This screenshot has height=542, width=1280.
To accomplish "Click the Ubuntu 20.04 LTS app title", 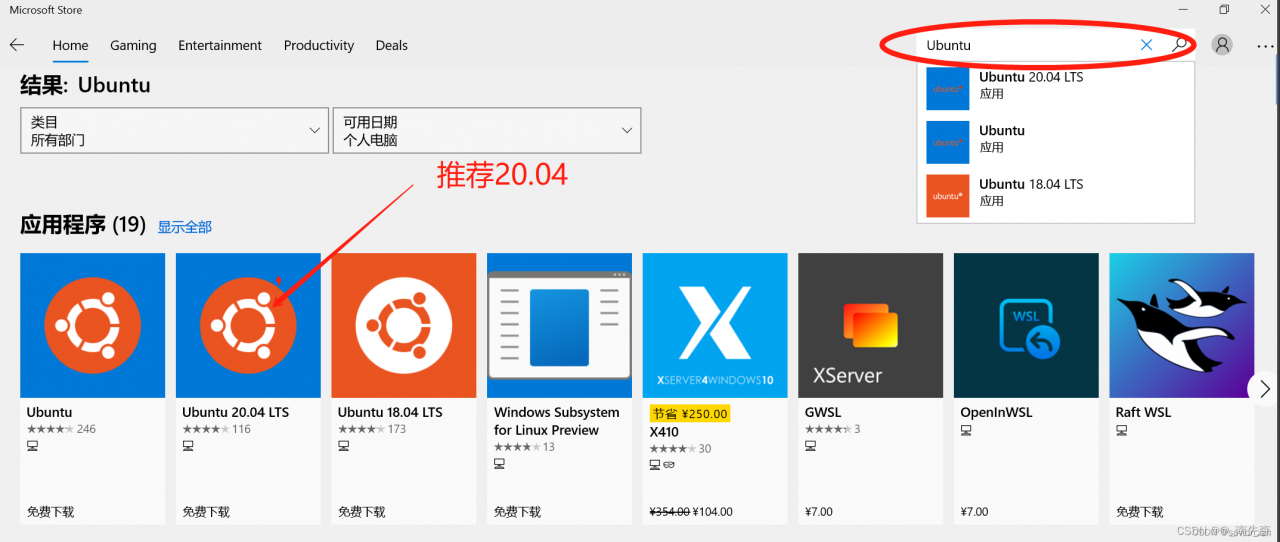I will click(235, 412).
